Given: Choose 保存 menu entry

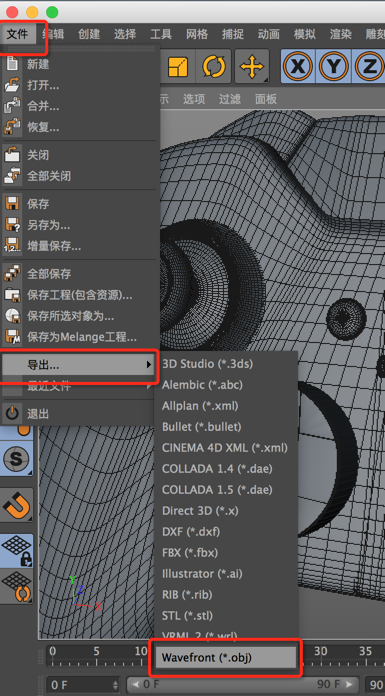Looking at the screenshot, I should pyautogui.click(x=80, y=204).
